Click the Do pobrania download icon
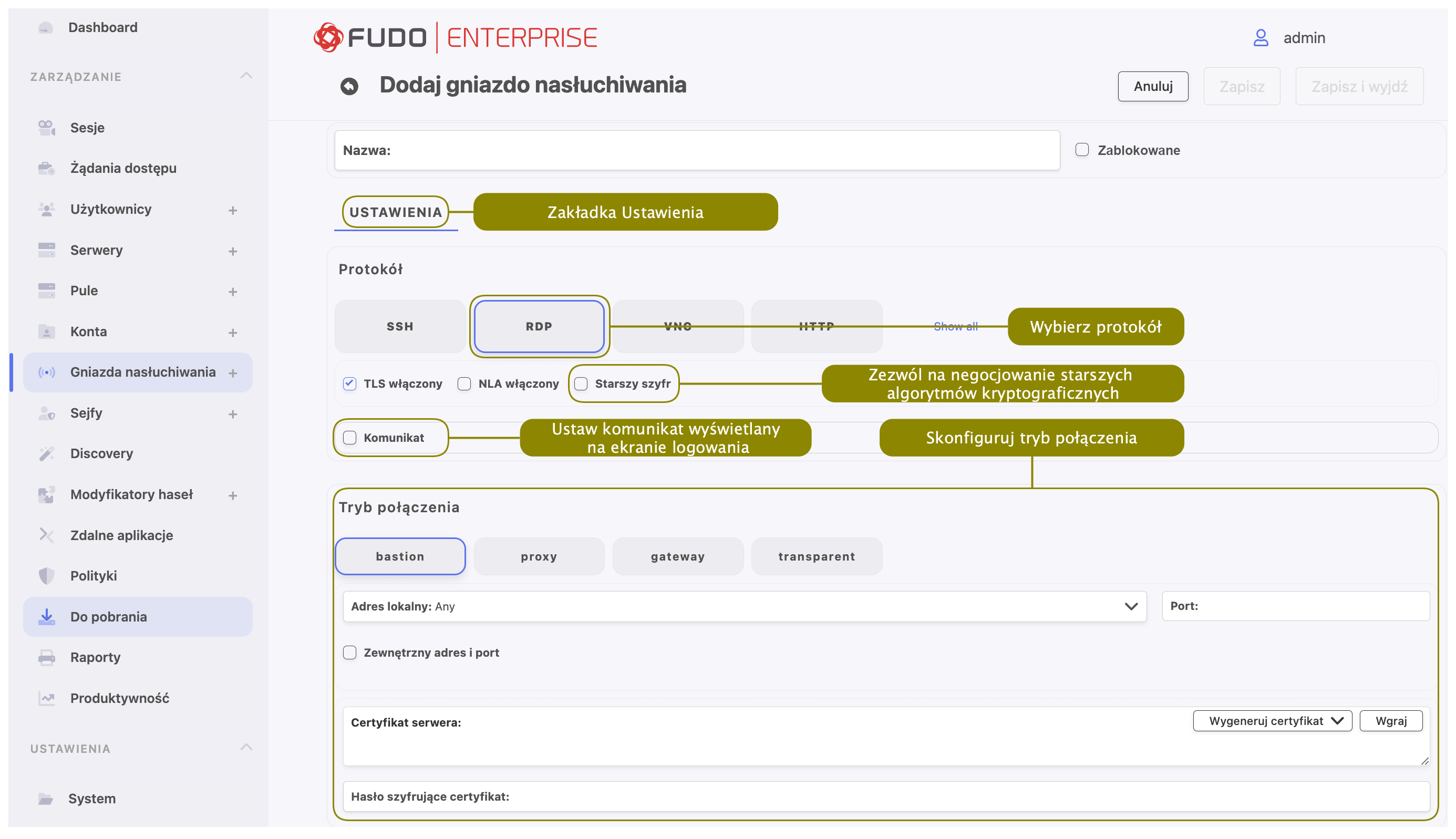This screenshot has width=1456, height=839. coord(47,617)
